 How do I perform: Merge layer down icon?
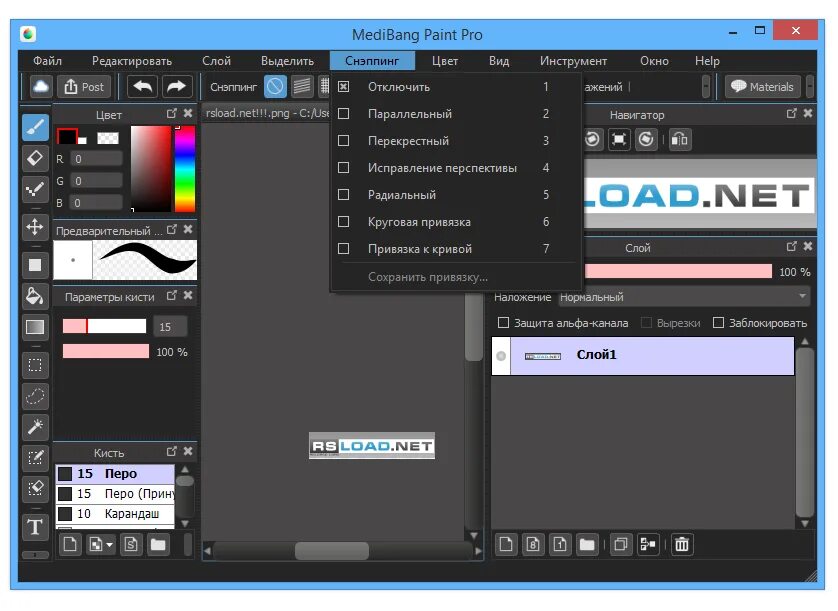[x=648, y=545]
